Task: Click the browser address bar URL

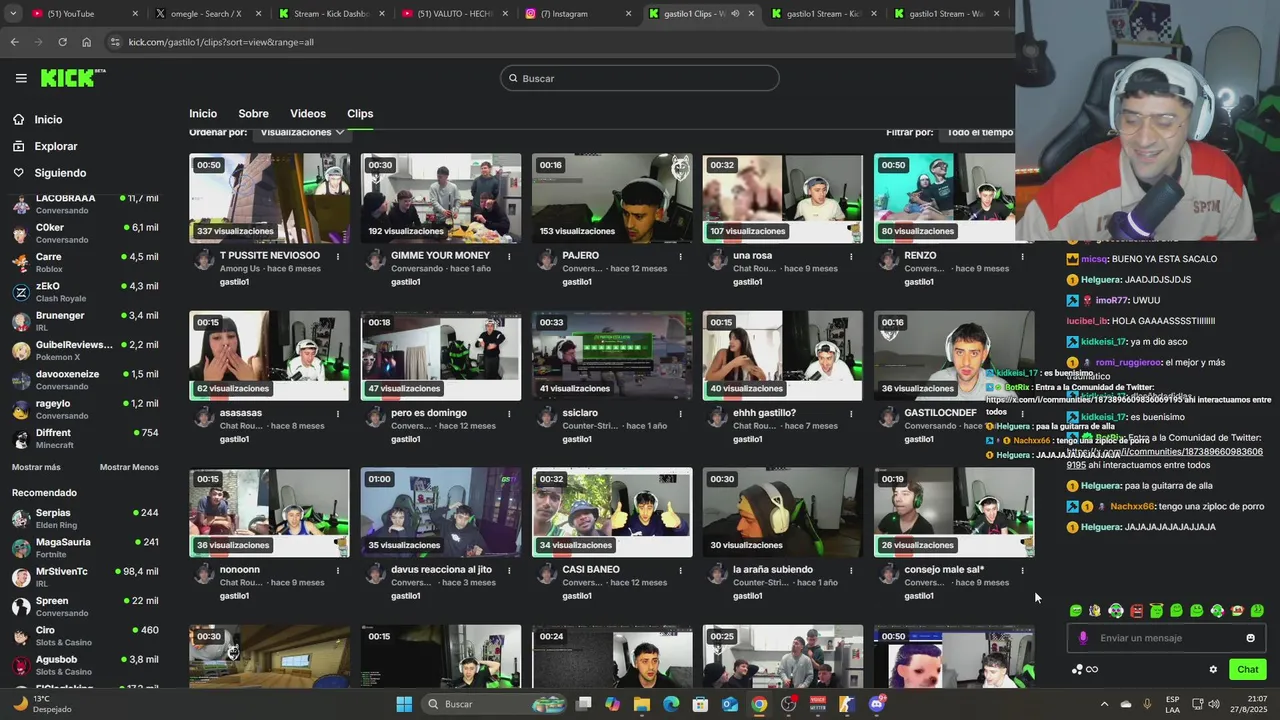Action: click(221, 42)
